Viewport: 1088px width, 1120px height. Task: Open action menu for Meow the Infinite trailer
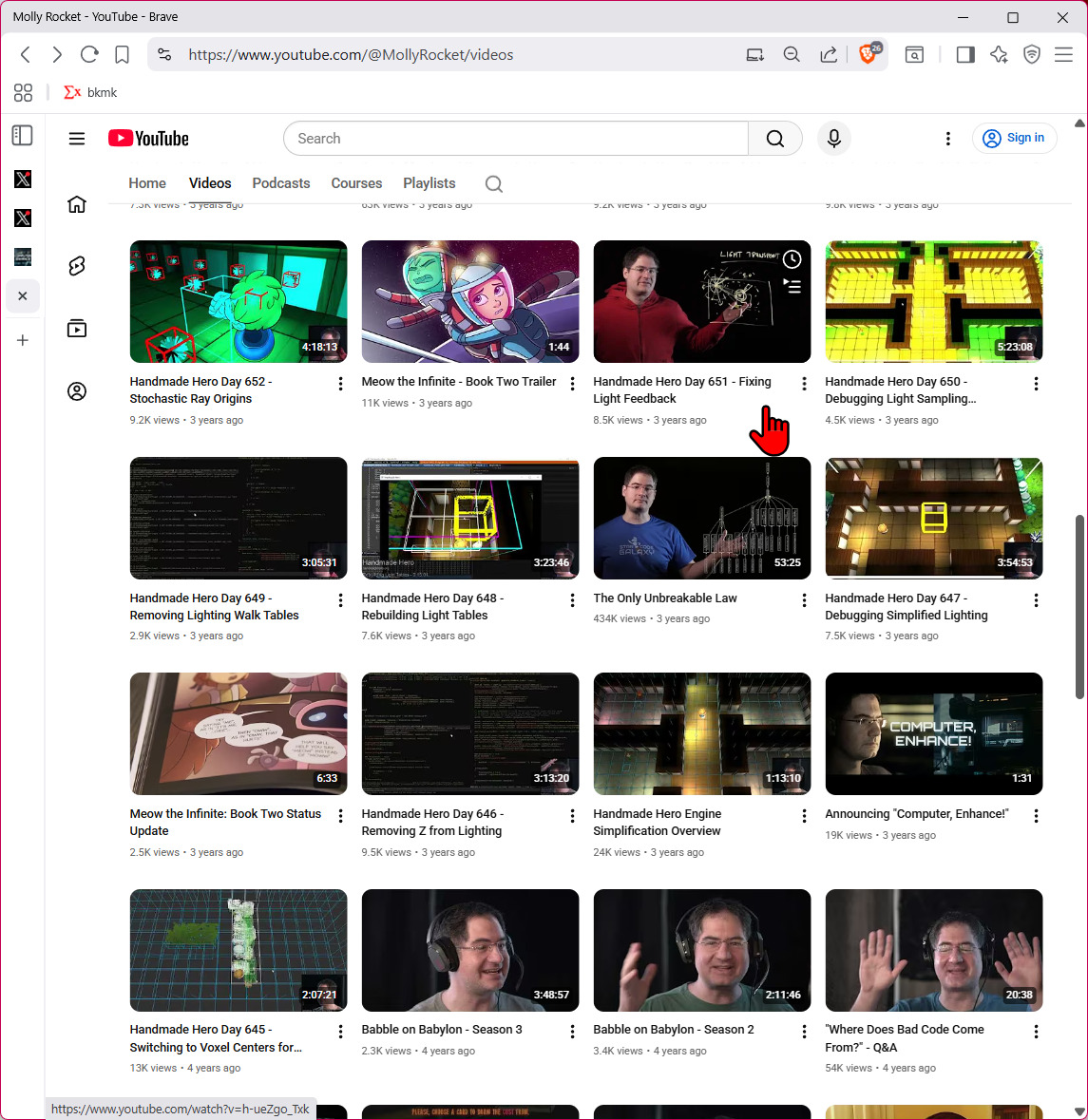(572, 384)
